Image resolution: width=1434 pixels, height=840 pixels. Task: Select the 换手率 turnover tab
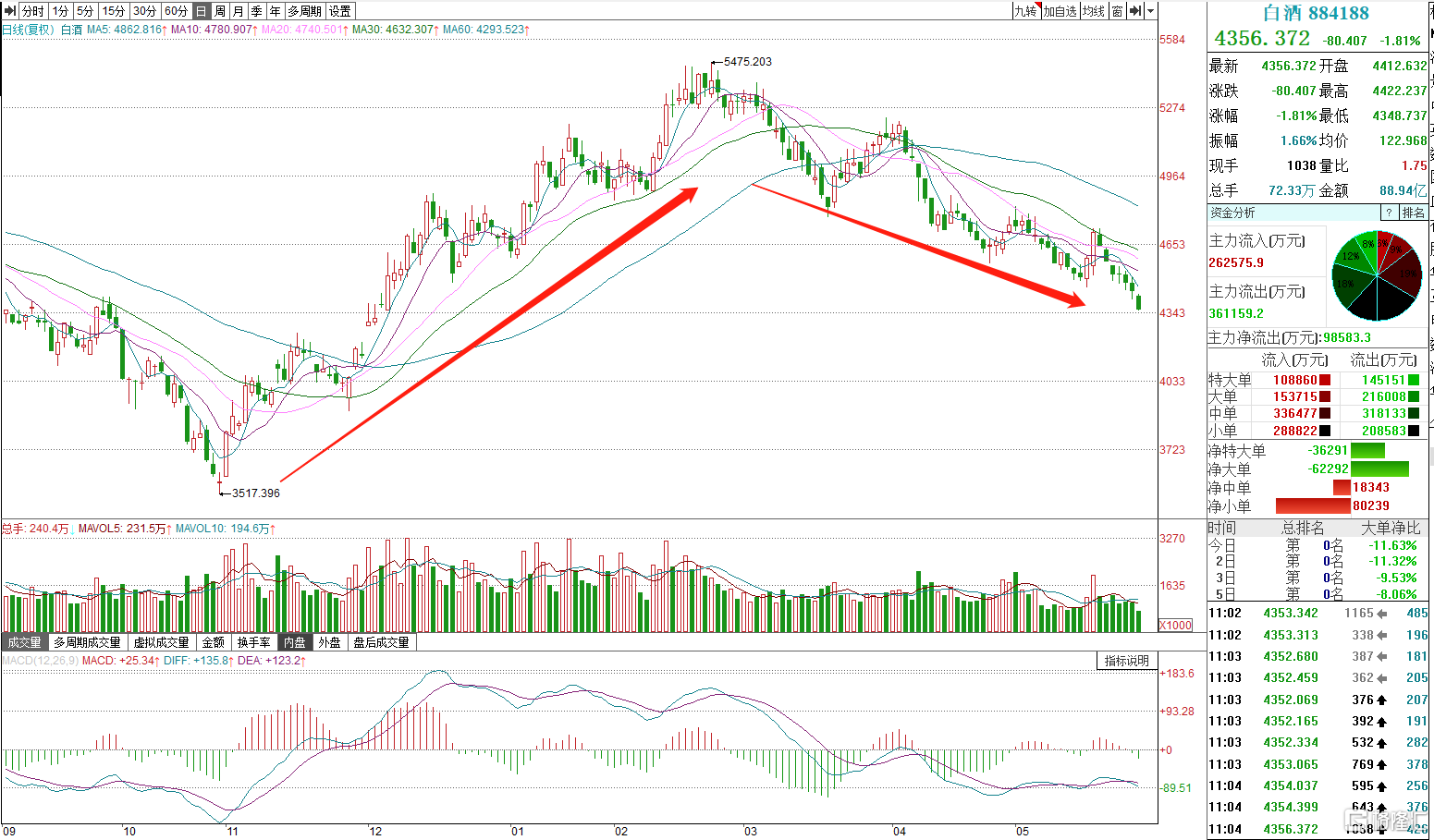(x=254, y=642)
